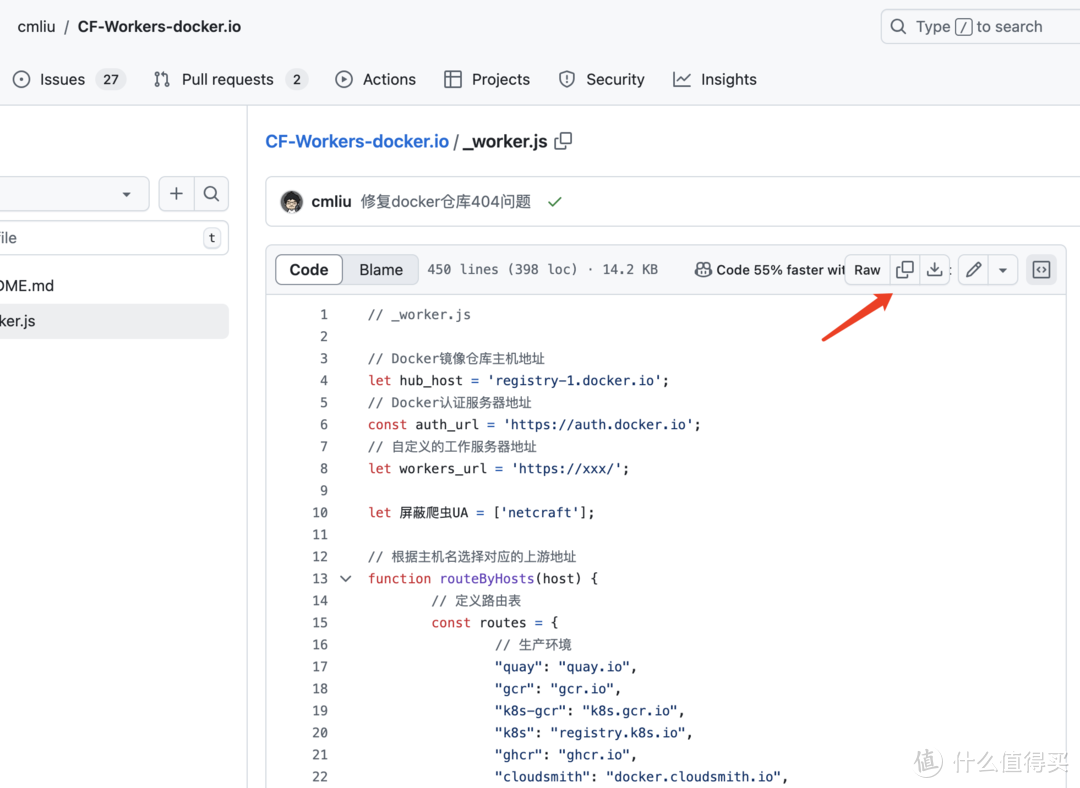Edit the file with the pencil icon
The image size is (1080, 788).
[x=971, y=269]
